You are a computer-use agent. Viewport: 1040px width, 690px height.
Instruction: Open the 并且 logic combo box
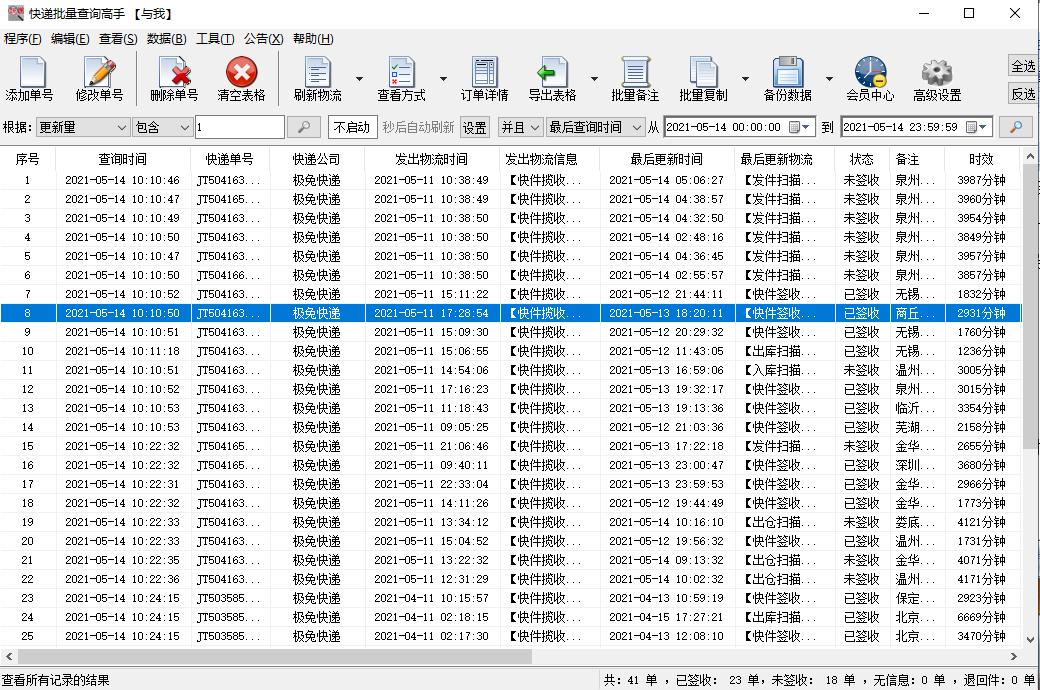(x=520, y=127)
